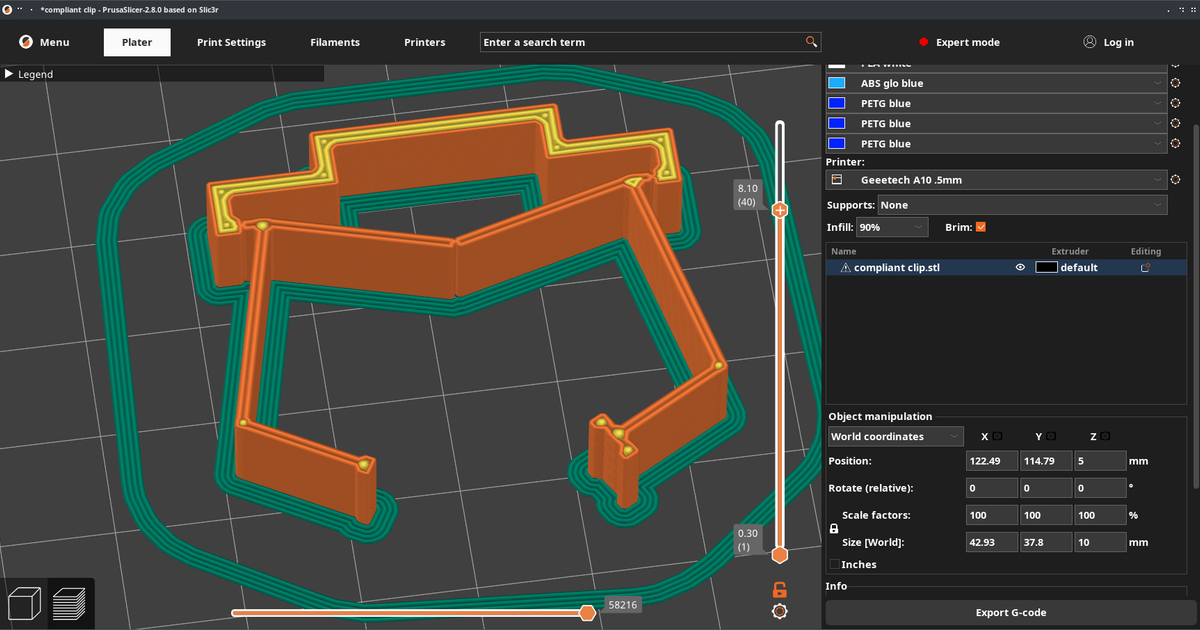The height and width of the screenshot is (630, 1200).
Task: Open the Supports dropdown
Action: coord(1022,205)
